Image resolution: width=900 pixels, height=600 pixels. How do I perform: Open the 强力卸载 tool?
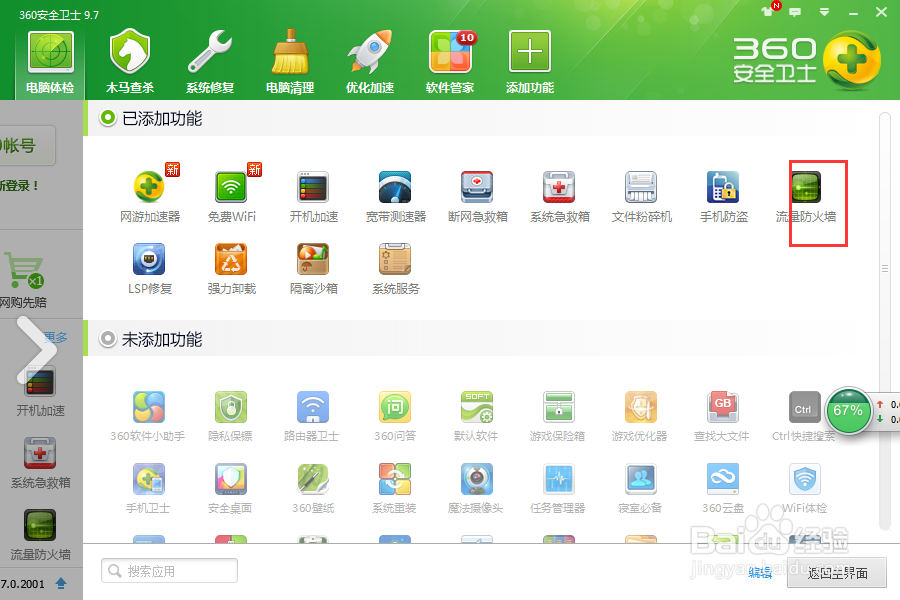(231, 269)
